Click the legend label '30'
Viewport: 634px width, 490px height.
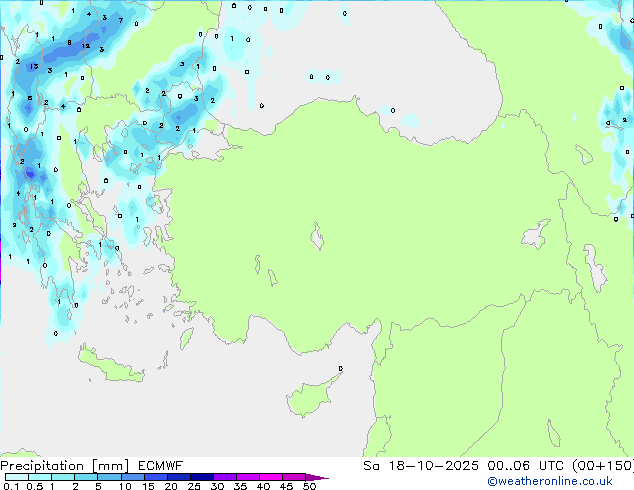tap(217, 486)
